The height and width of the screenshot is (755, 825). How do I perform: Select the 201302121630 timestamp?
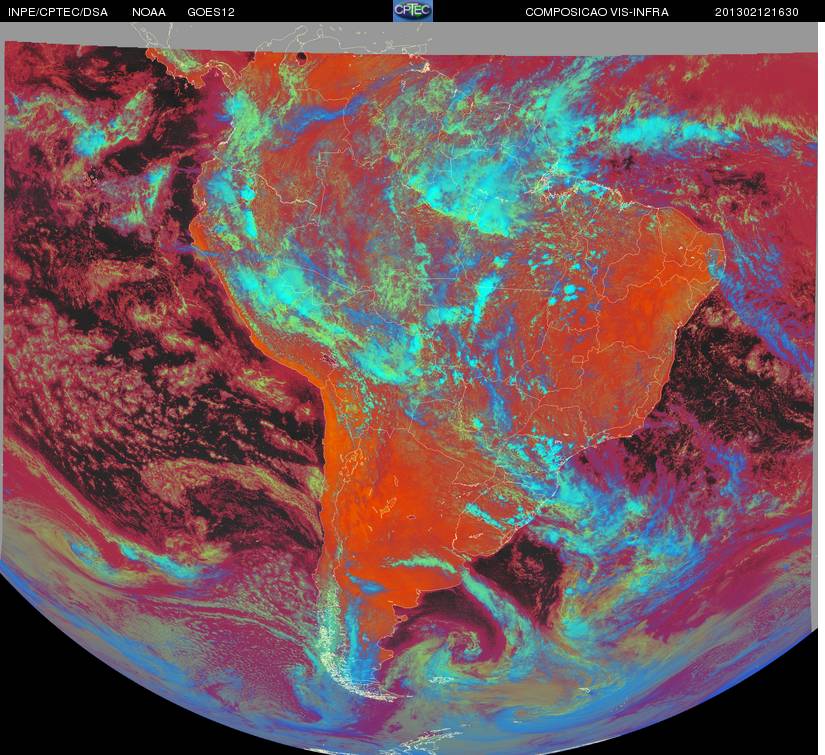click(x=757, y=12)
